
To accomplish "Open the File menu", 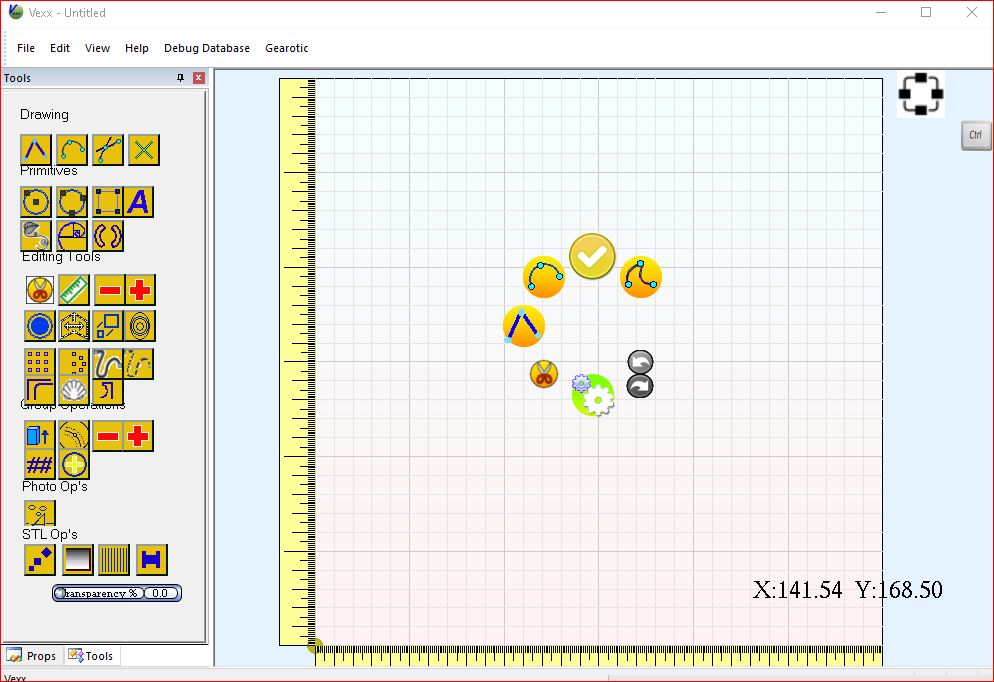I will [x=26, y=48].
